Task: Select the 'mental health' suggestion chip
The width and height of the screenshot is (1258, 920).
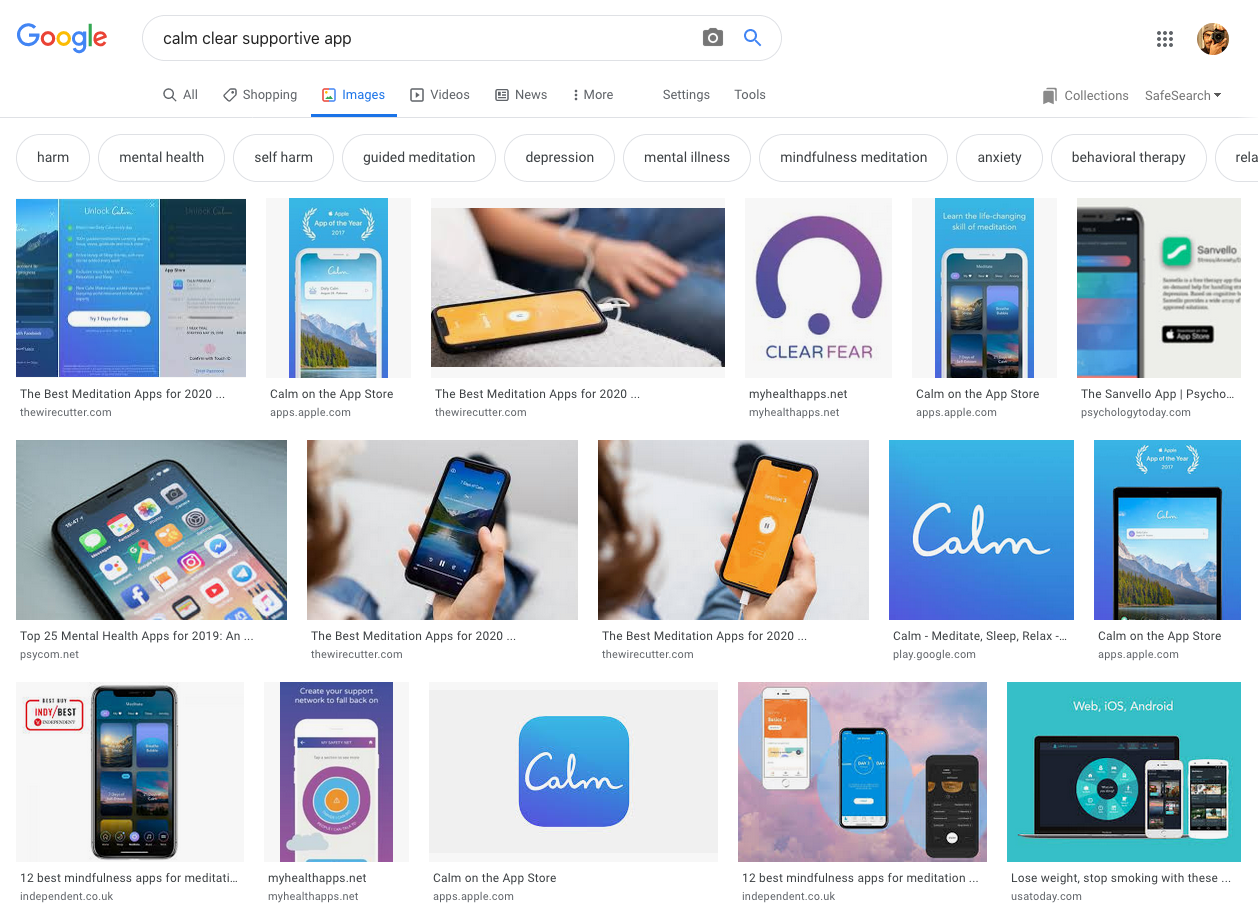Action: [161, 158]
